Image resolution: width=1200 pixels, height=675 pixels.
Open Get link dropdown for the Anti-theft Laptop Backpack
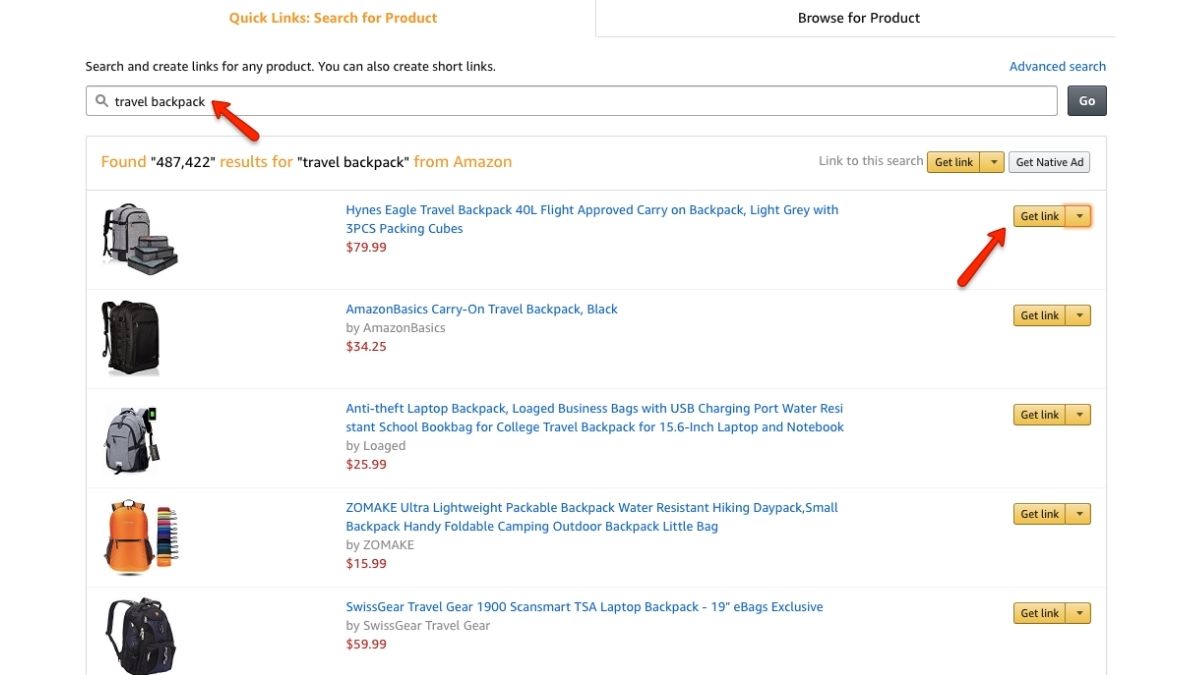[1079, 414]
